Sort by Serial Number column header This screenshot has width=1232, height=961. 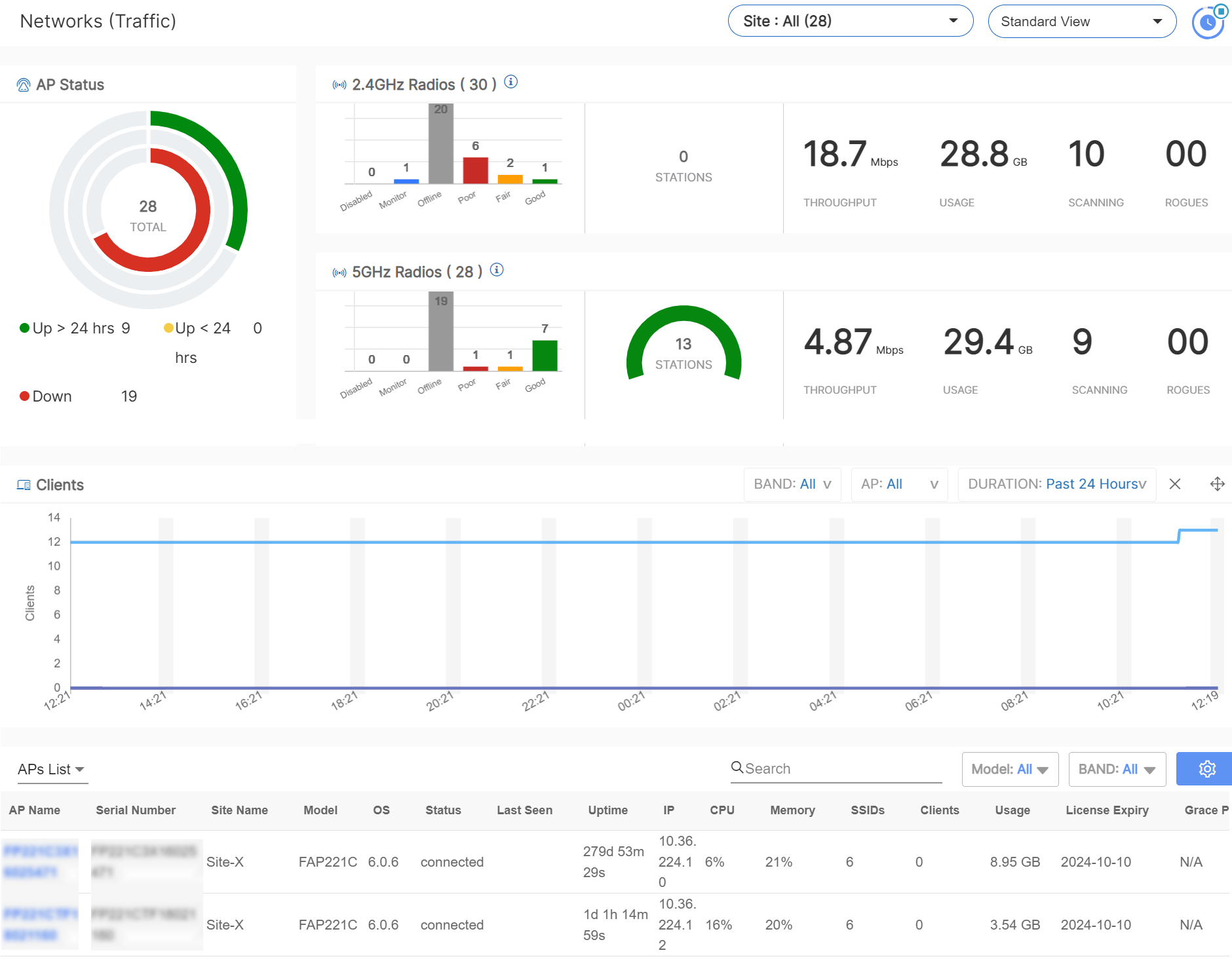pos(136,810)
